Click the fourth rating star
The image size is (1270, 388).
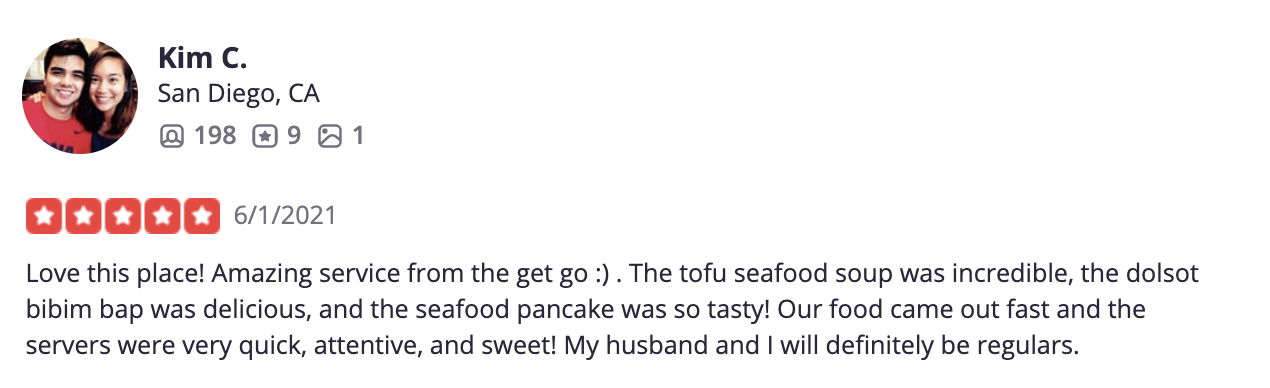coord(162,216)
